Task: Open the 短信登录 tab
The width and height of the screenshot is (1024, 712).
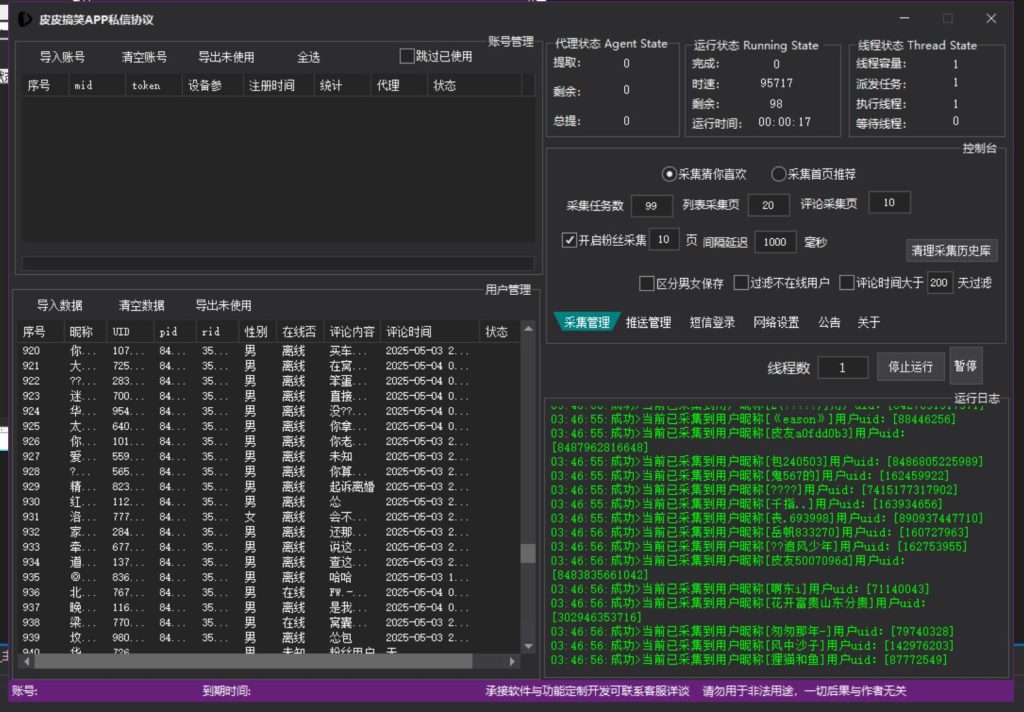Action: [x=712, y=322]
